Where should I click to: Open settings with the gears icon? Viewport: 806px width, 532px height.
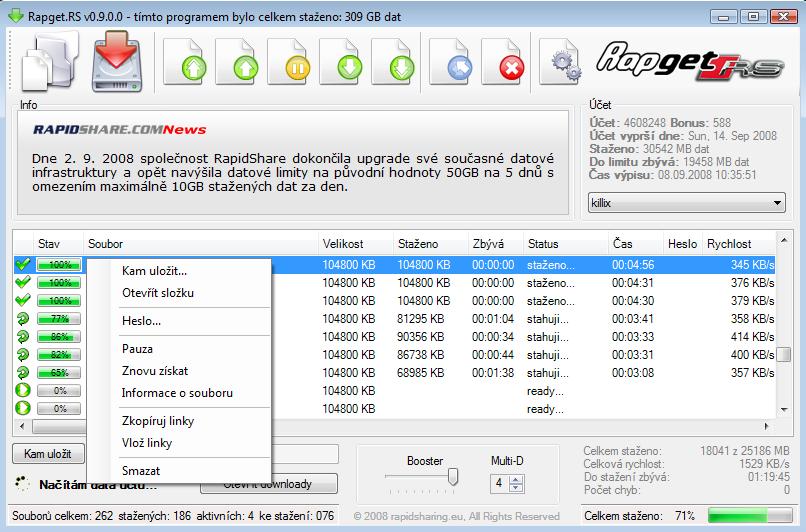(561, 61)
